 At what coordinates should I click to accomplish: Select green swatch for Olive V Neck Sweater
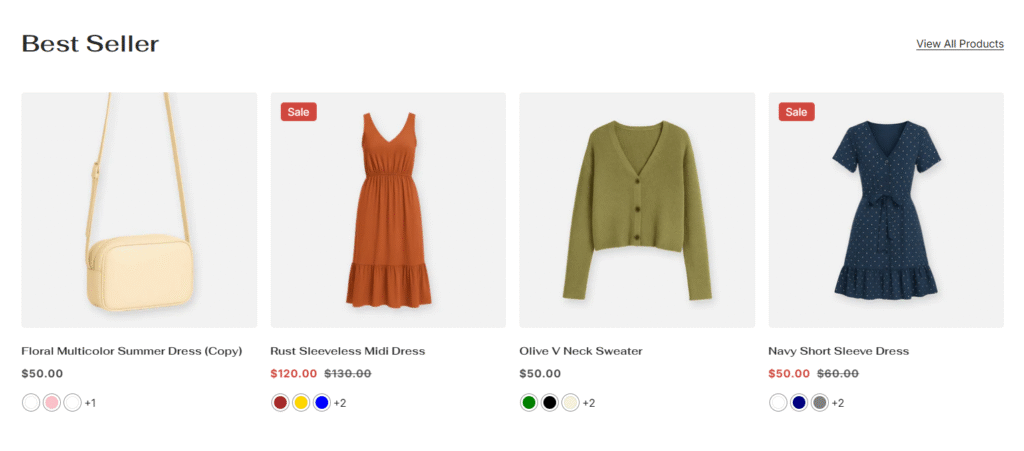[529, 403]
